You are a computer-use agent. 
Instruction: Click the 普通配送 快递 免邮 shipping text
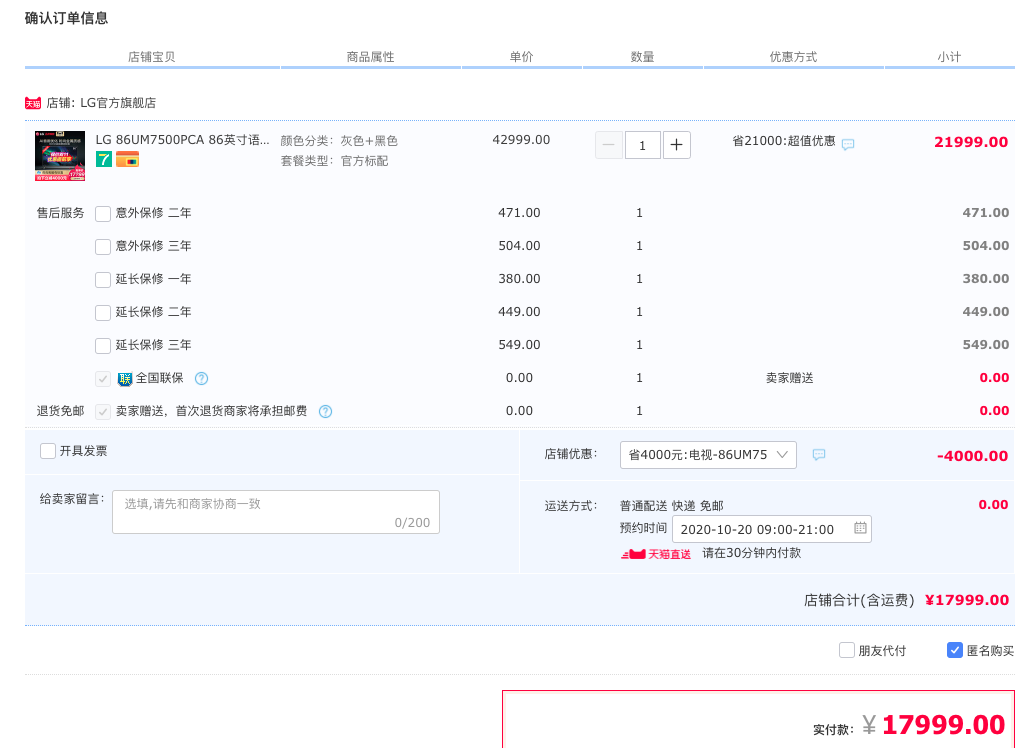click(x=671, y=506)
